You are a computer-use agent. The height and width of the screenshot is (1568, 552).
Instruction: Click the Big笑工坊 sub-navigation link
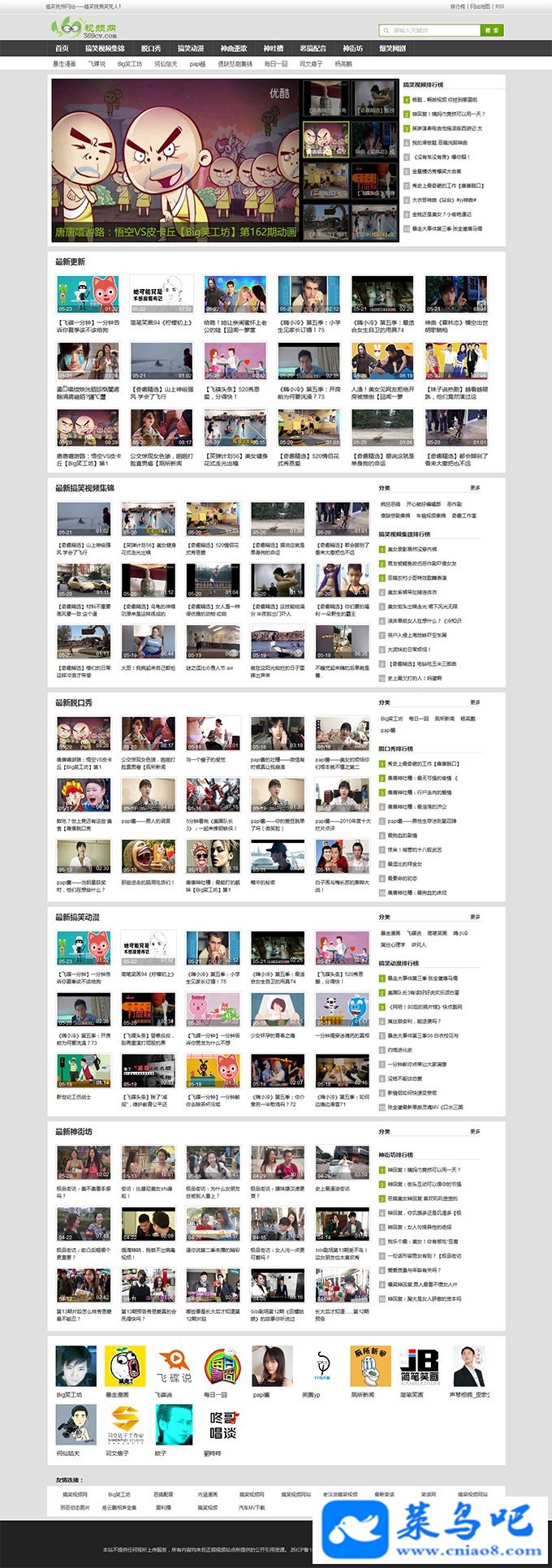point(130,63)
